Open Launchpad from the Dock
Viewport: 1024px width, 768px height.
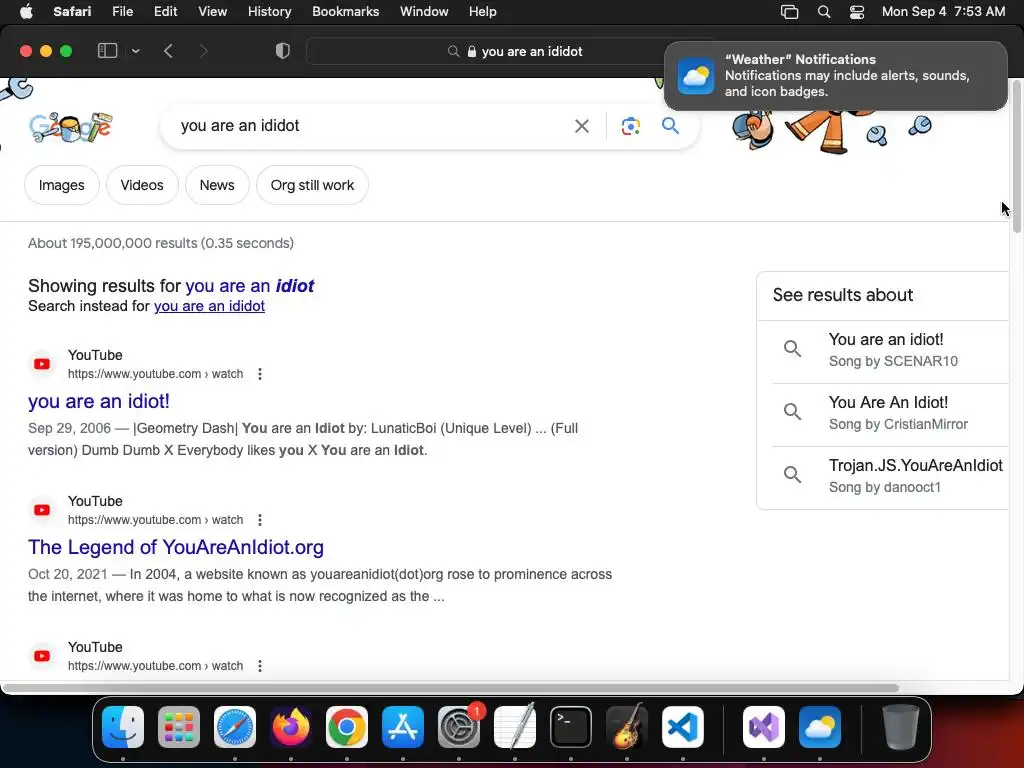click(x=179, y=727)
